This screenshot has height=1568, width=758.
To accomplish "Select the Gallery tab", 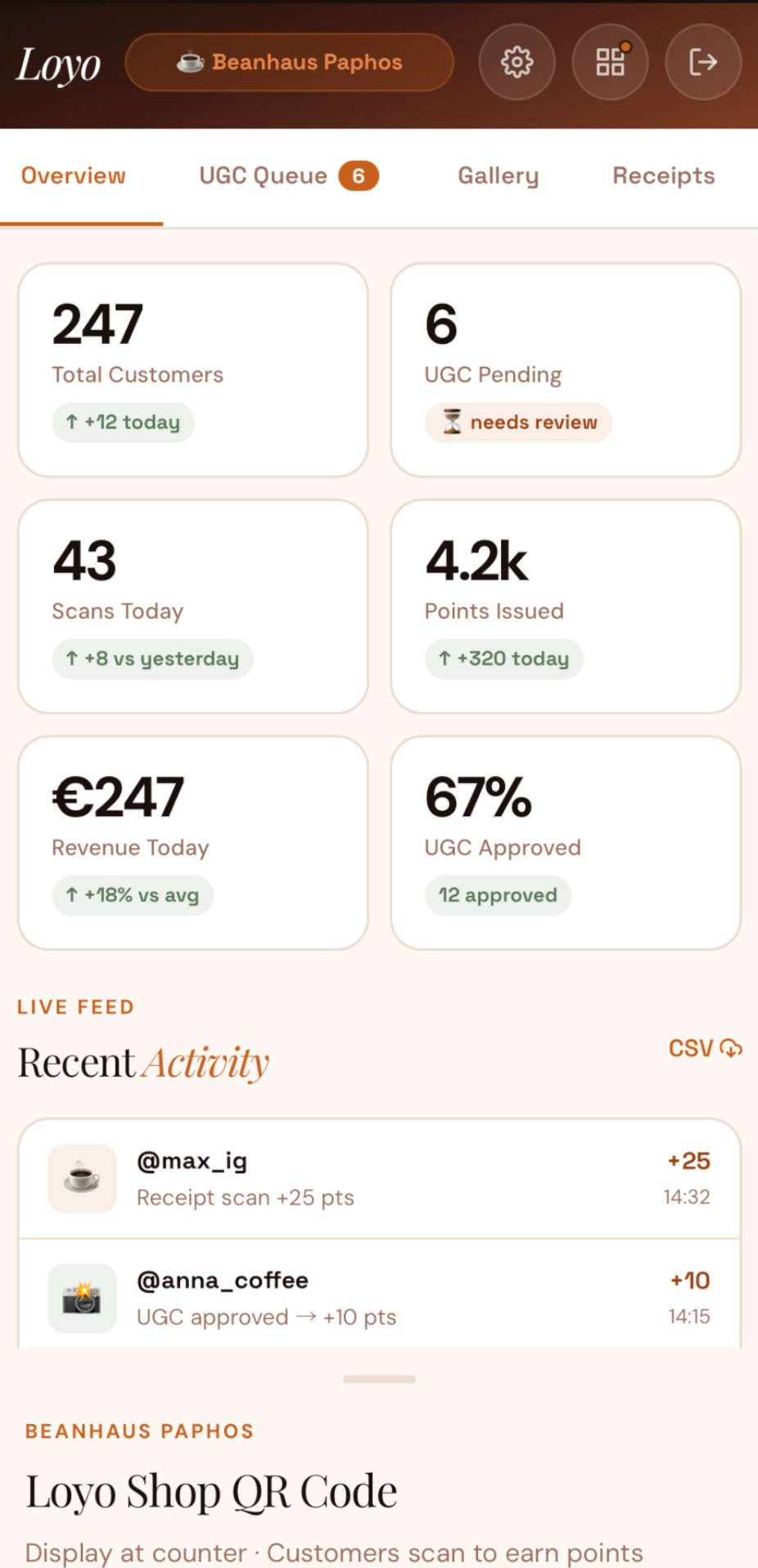I will coord(498,175).
